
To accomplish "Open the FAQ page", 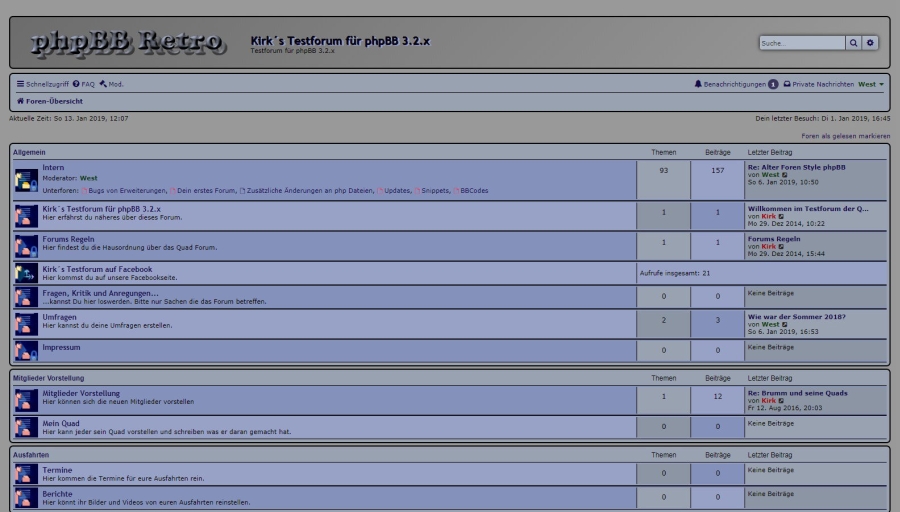I will pyautogui.click(x=84, y=84).
